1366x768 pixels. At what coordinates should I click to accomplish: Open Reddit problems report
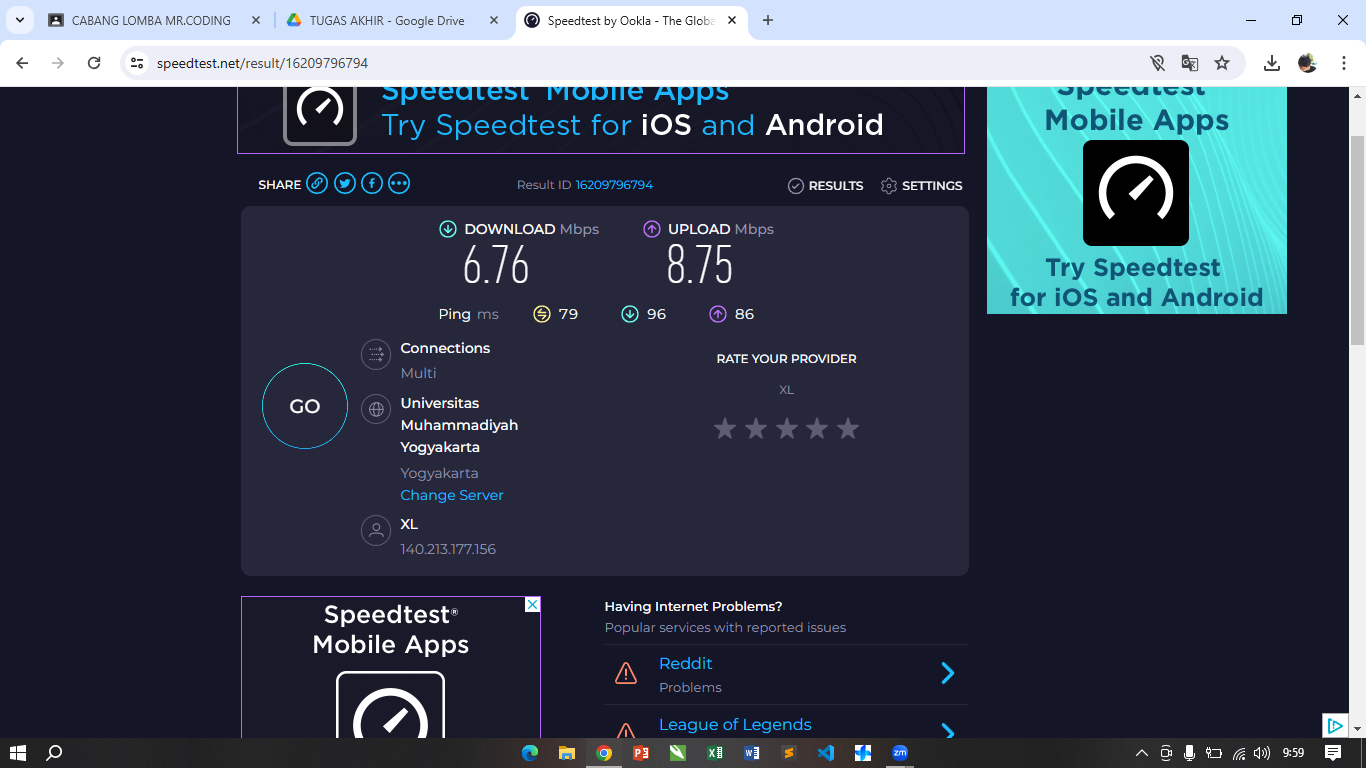coord(686,664)
